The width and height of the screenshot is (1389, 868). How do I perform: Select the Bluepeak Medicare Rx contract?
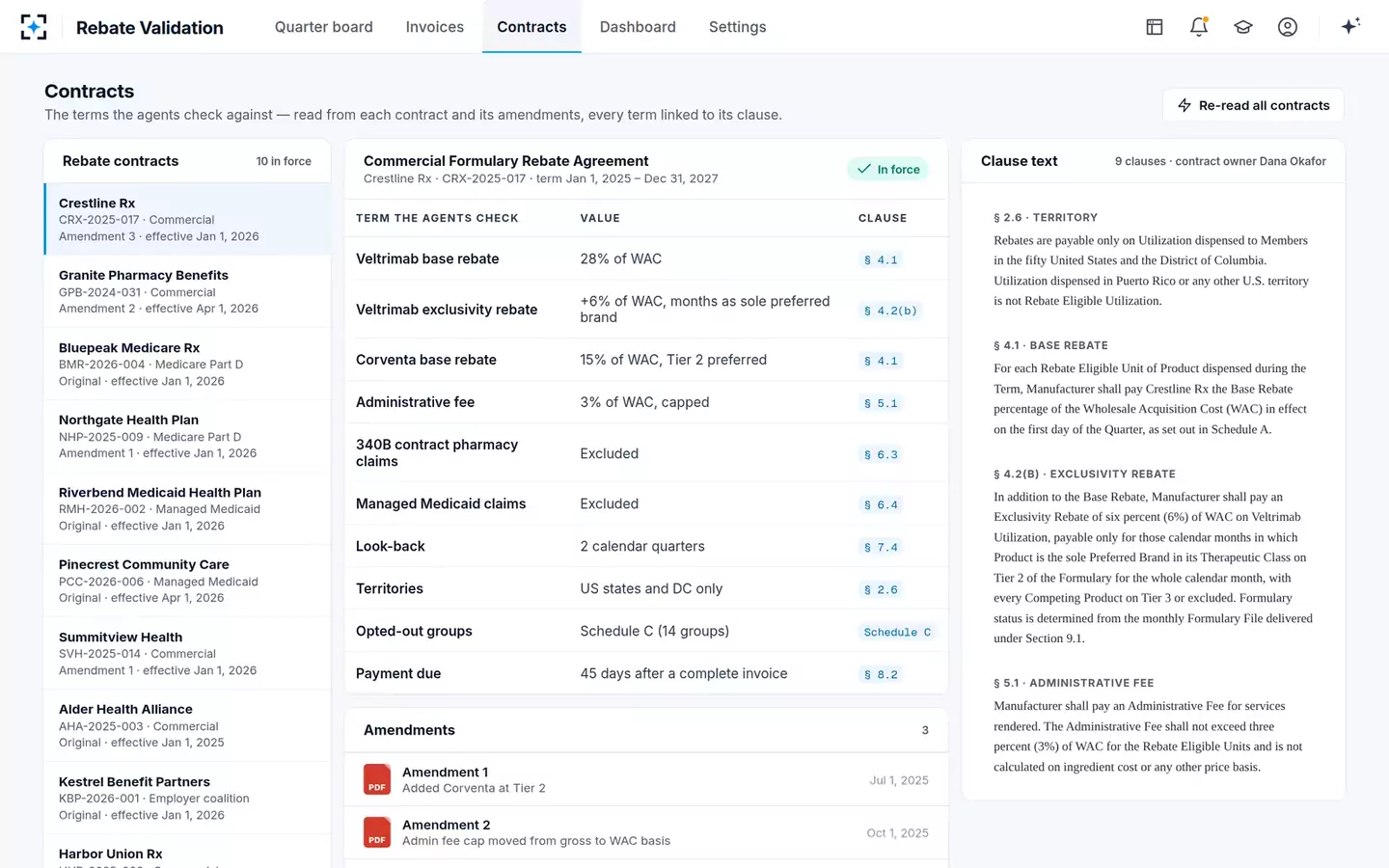tap(187, 364)
